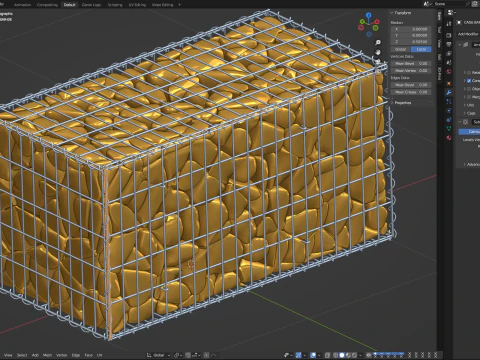The width and height of the screenshot is (480, 360).
Task: Click the zoom magnifier viewport icon
Action: 378,42
